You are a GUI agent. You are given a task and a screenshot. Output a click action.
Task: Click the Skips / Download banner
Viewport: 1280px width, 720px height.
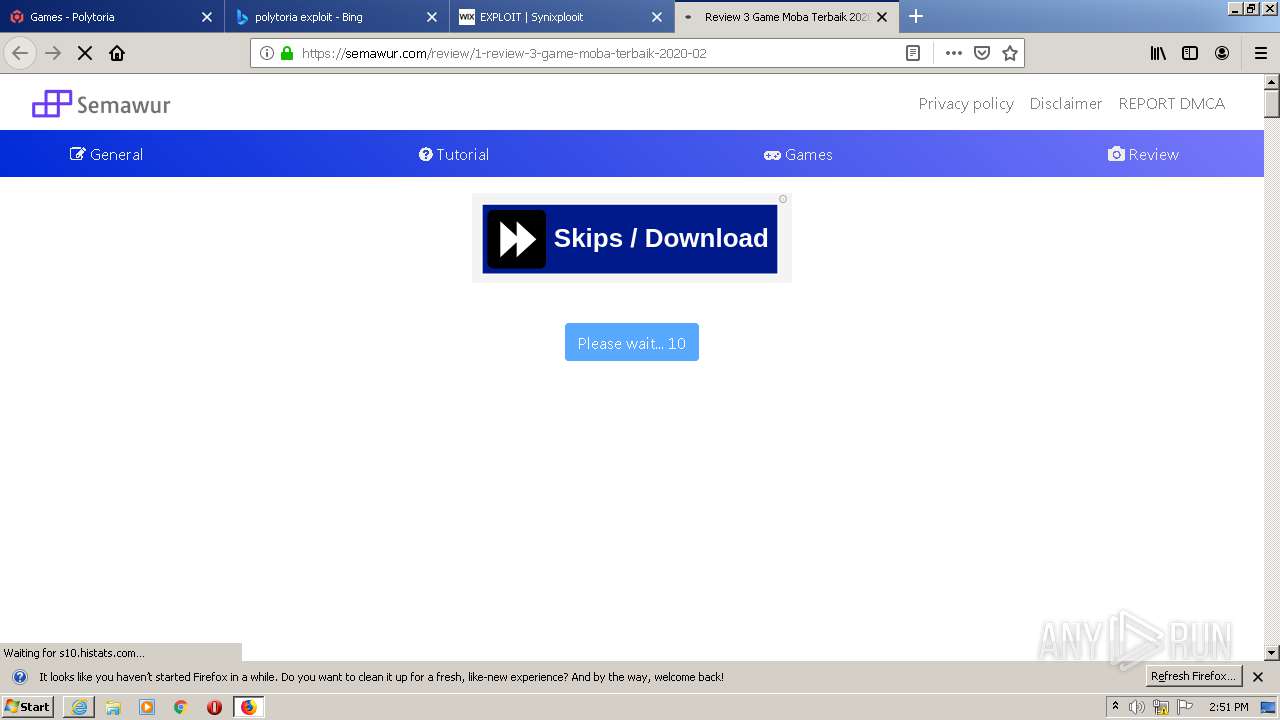click(630, 239)
